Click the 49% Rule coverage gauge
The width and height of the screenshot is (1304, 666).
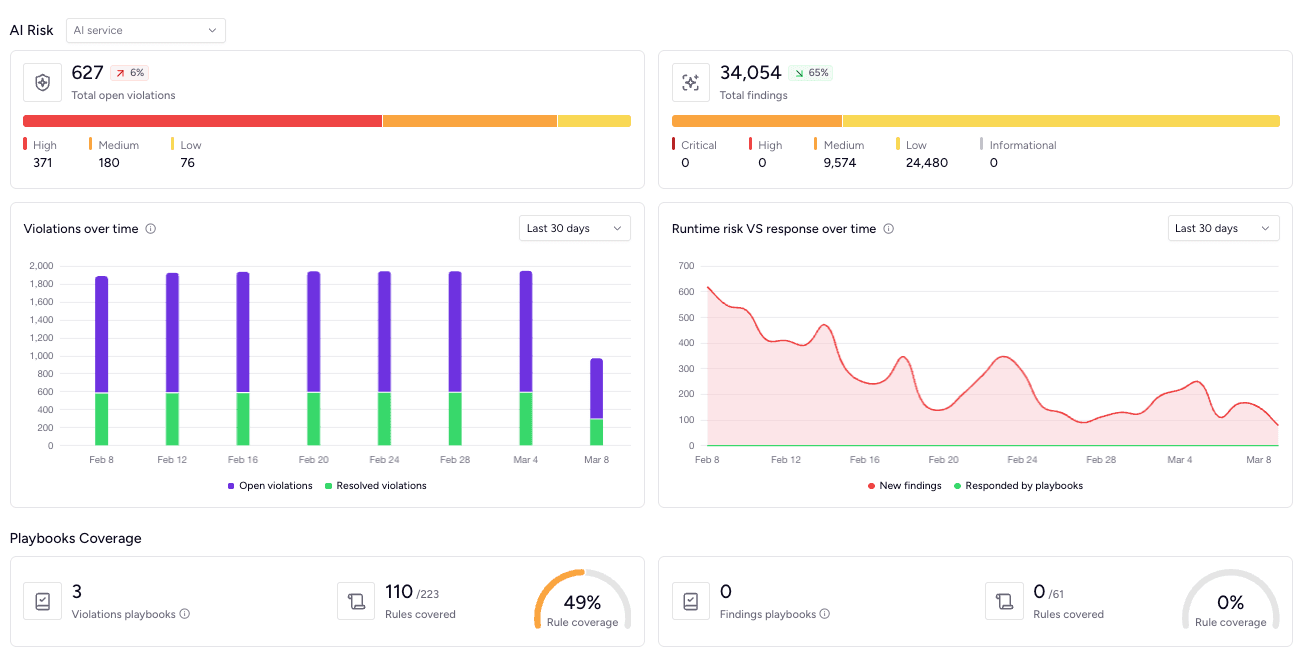tap(582, 600)
